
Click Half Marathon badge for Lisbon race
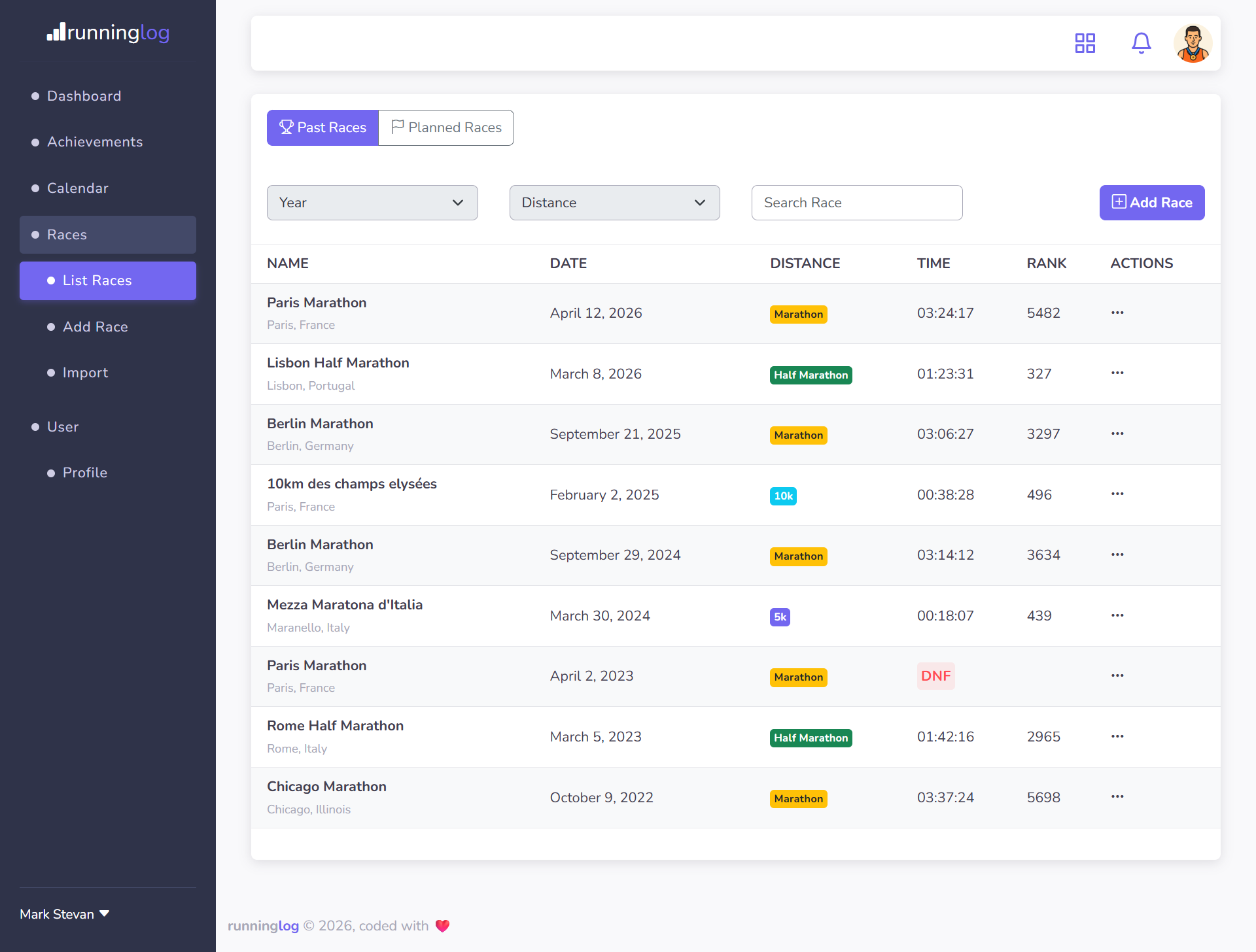point(811,375)
